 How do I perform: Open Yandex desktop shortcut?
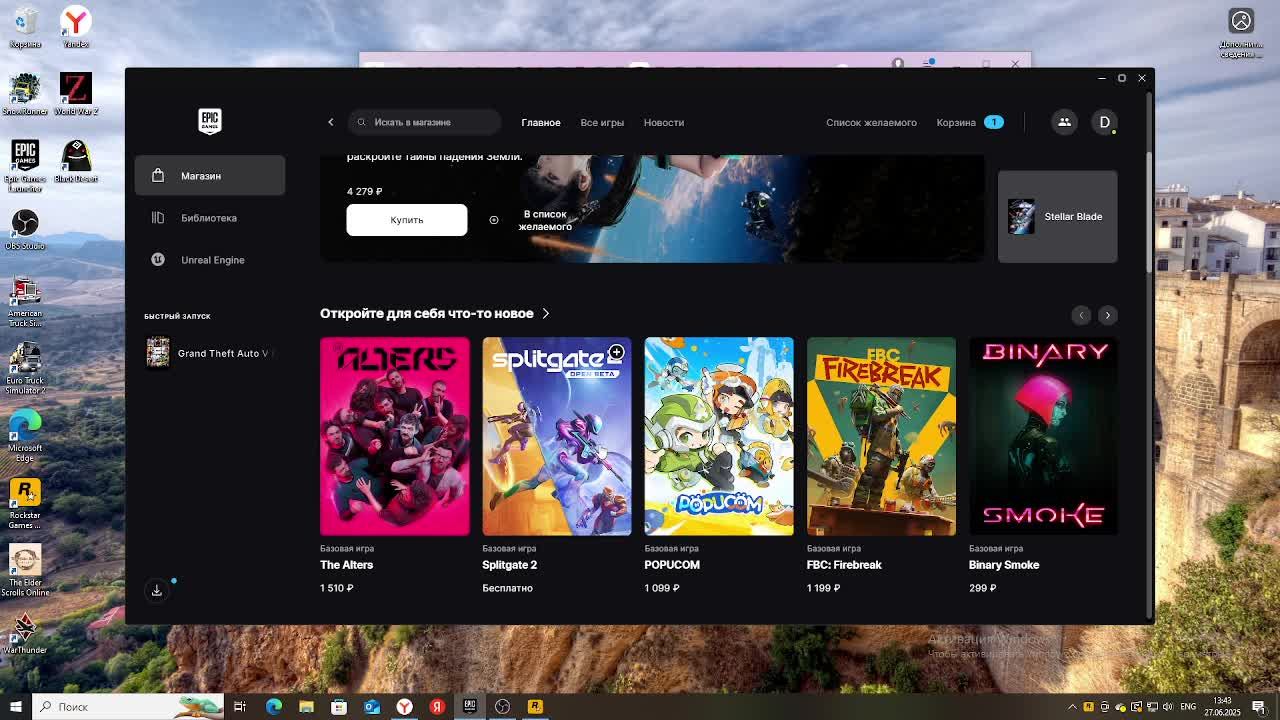pos(75,27)
